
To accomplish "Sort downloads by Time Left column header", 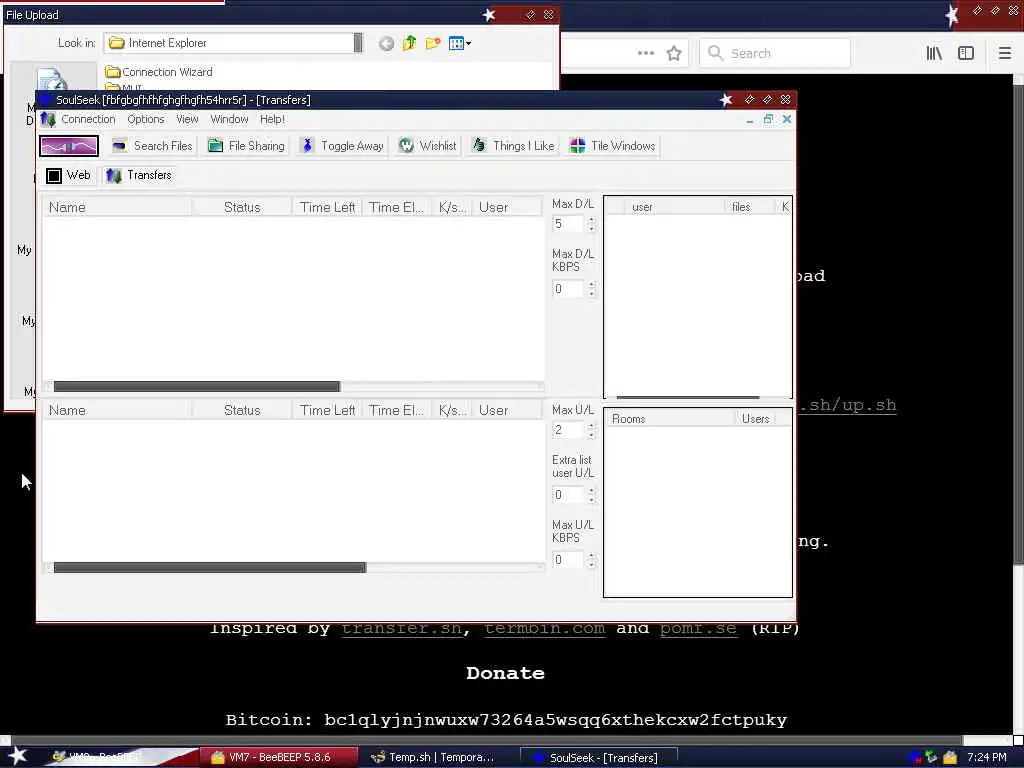I will [327, 207].
